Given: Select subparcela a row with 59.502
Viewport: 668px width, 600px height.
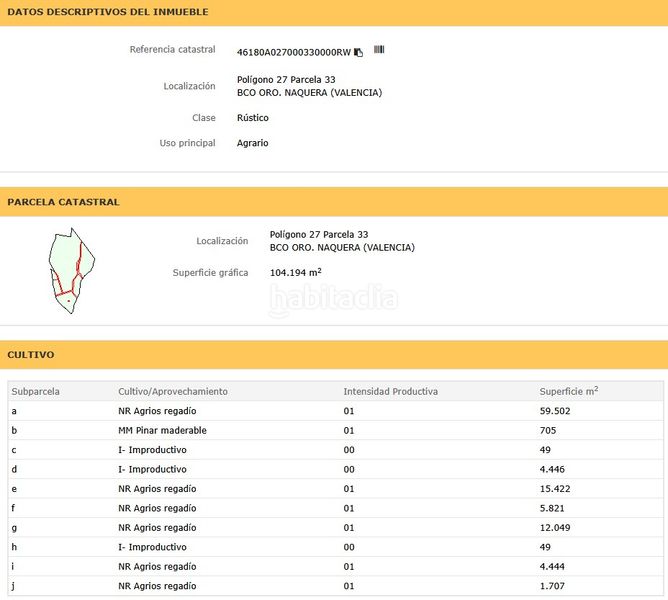Looking at the screenshot, I should tap(336, 411).
